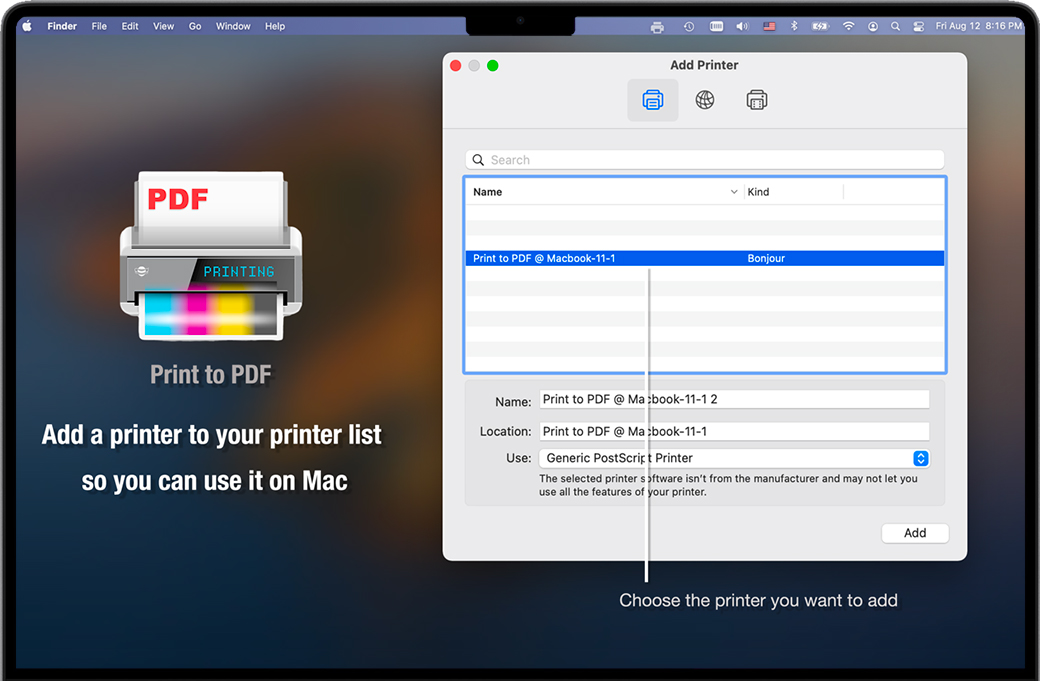The image size is (1040, 681).
Task: Click the volume icon in menu bar
Action: 742,26
